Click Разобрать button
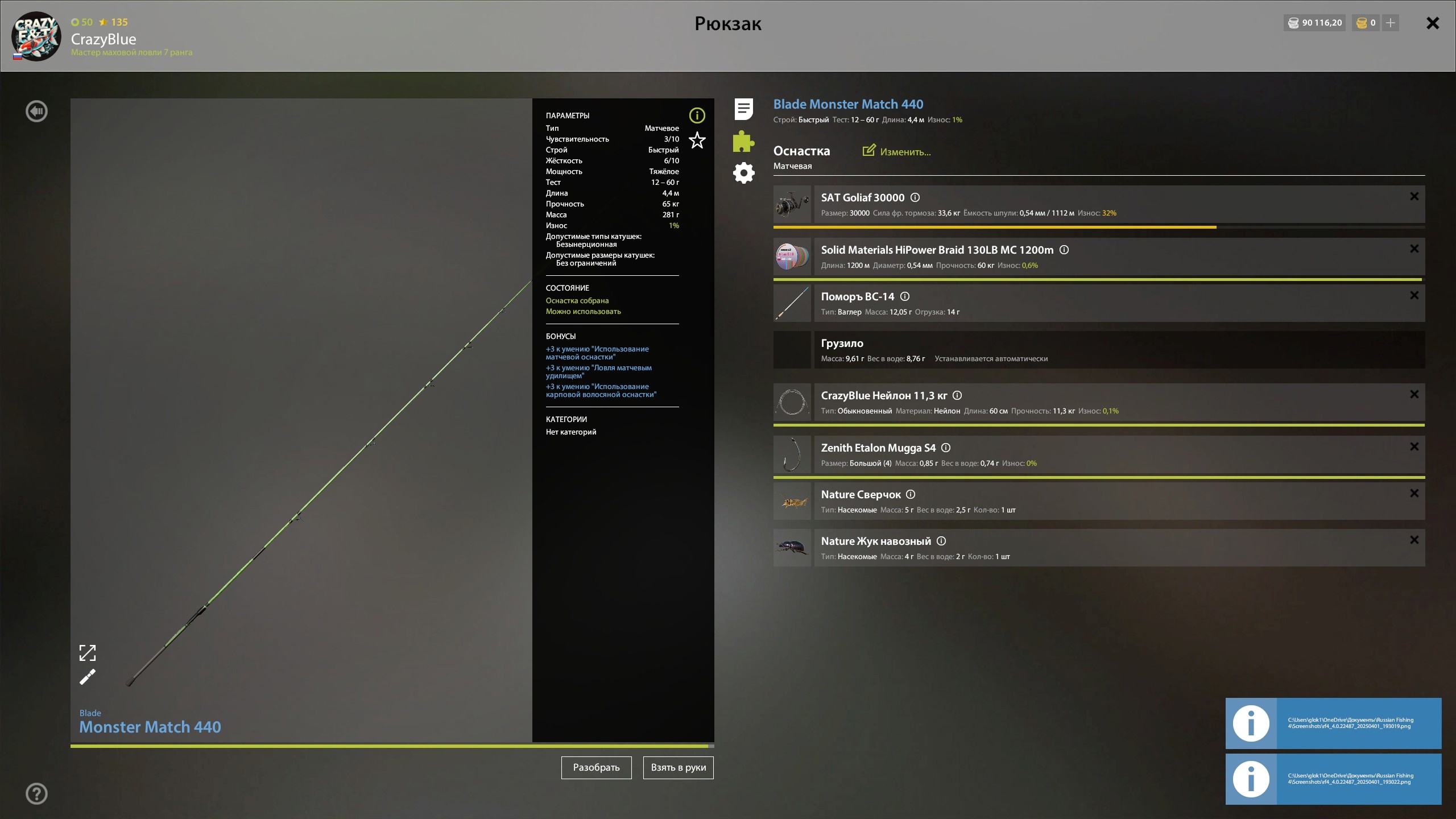The height and width of the screenshot is (819, 1456). (x=597, y=768)
